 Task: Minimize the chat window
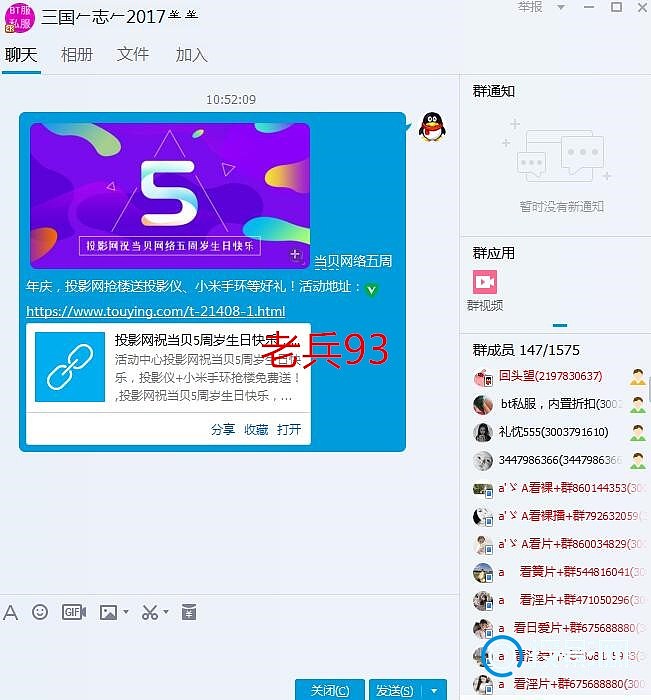[589, 7]
